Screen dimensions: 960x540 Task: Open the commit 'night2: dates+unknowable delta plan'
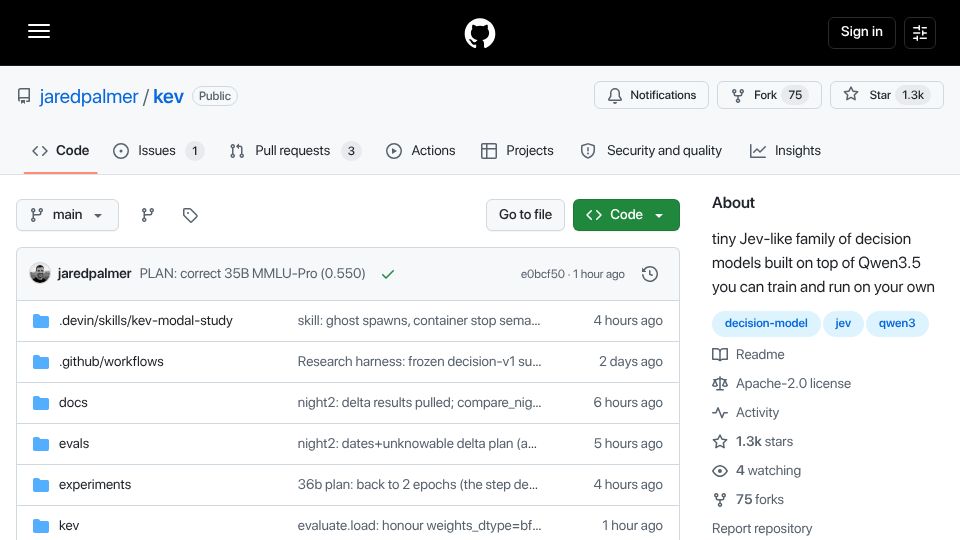pyautogui.click(x=417, y=444)
